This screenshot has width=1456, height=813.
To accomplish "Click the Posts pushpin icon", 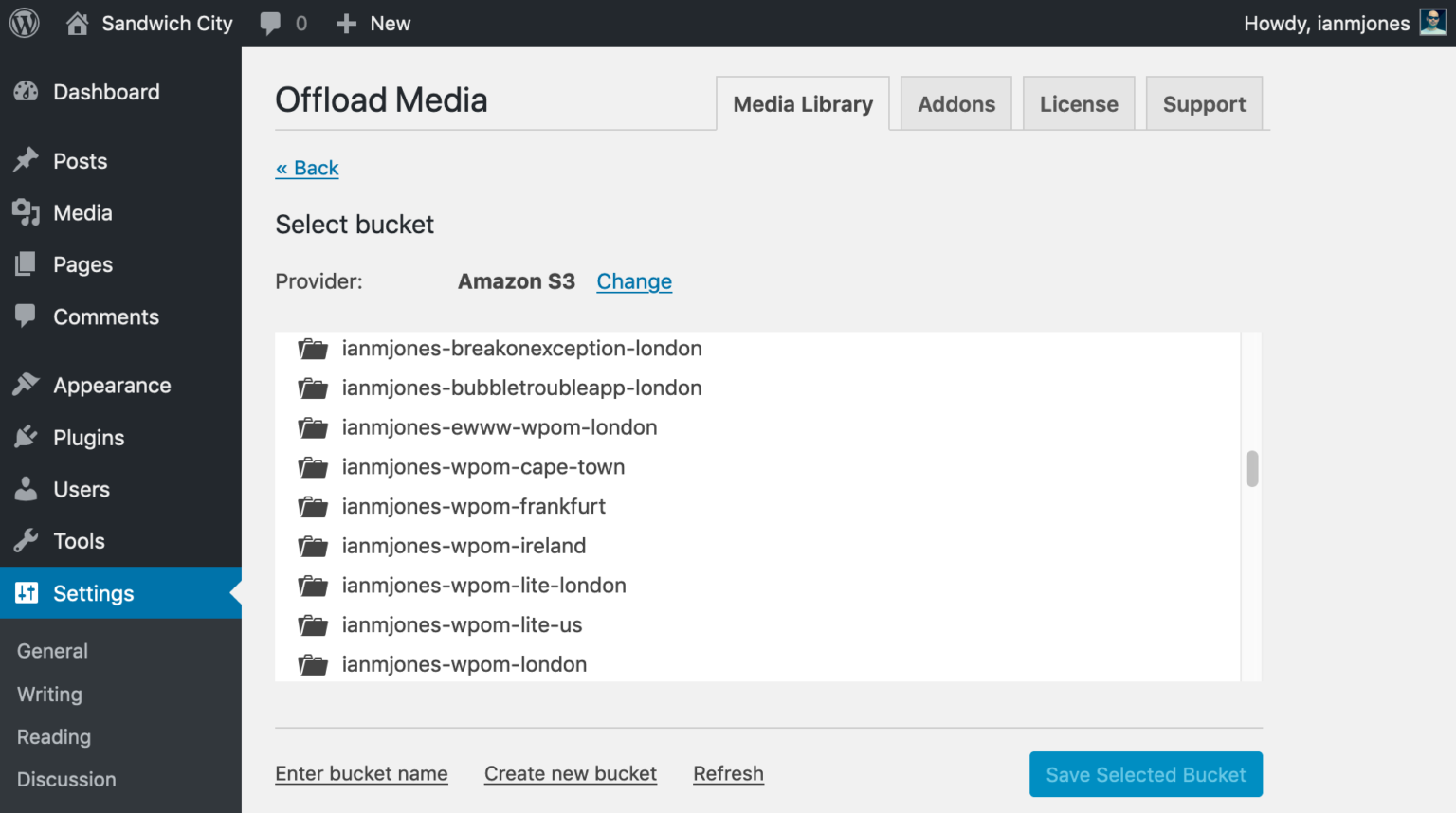I will coord(26,160).
